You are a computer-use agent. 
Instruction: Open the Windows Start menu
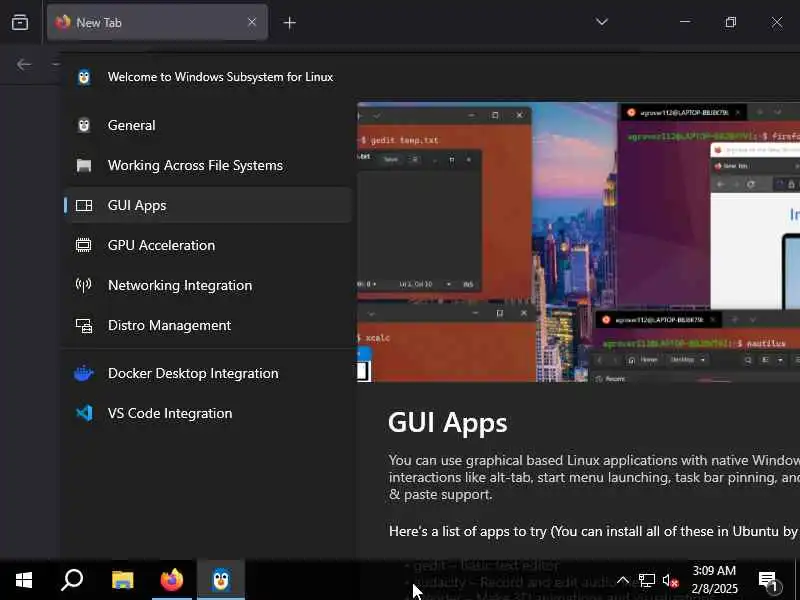coord(23,580)
